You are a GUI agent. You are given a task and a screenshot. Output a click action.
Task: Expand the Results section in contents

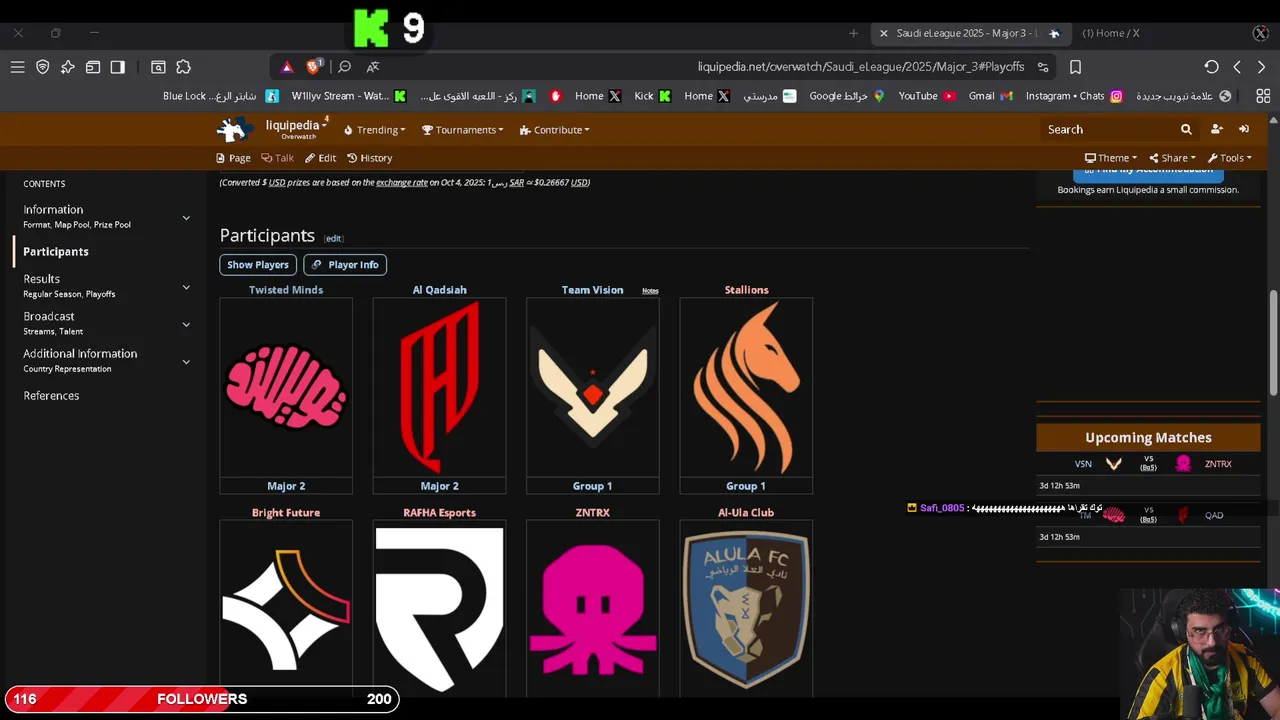[x=186, y=287]
